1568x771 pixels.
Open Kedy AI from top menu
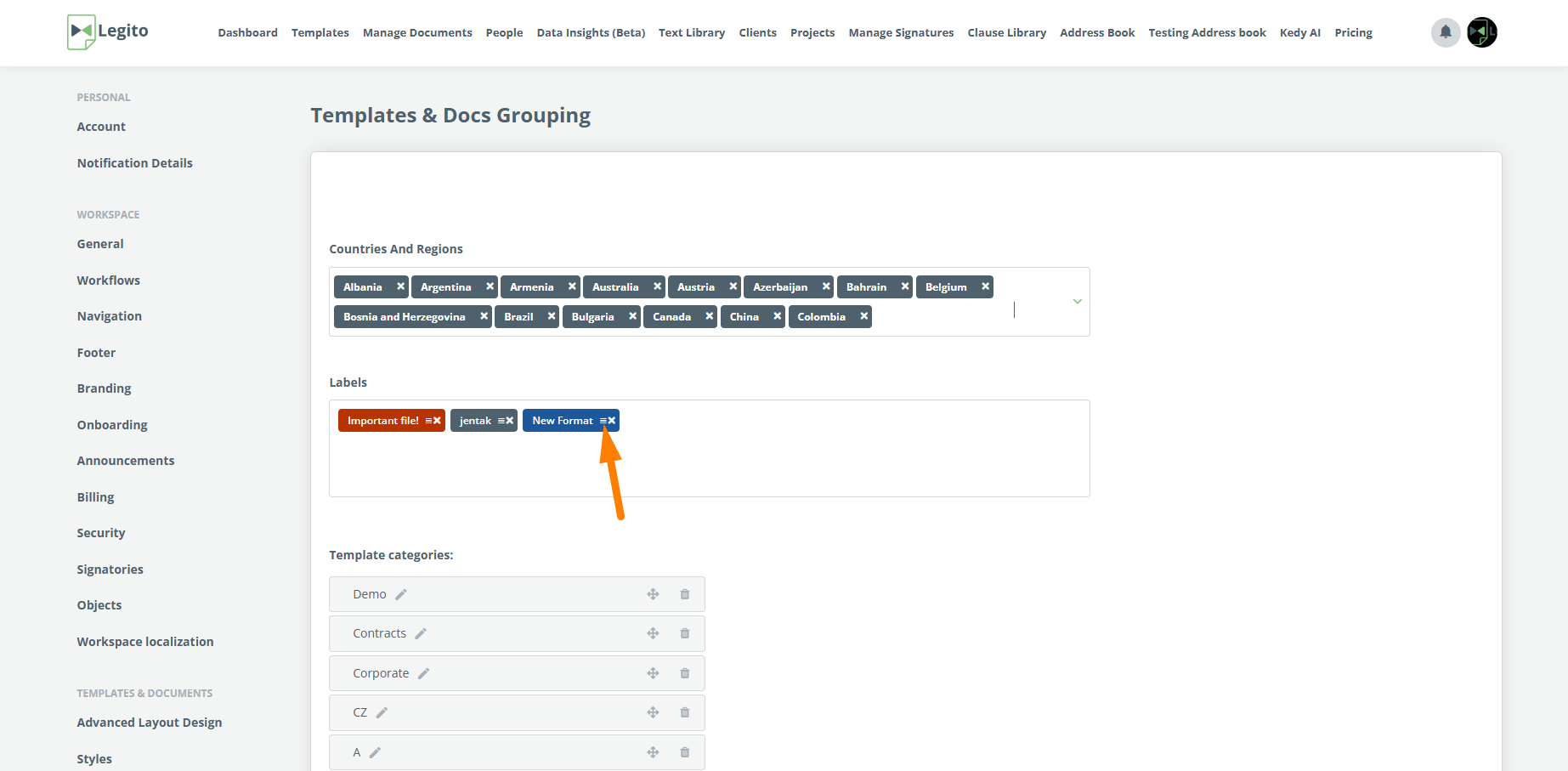(1299, 32)
